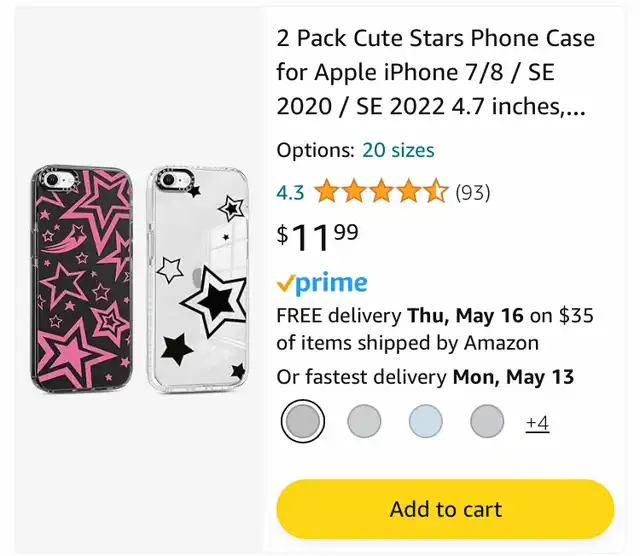Open the clear case with black stars image
The image size is (640, 556).
point(198,280)
